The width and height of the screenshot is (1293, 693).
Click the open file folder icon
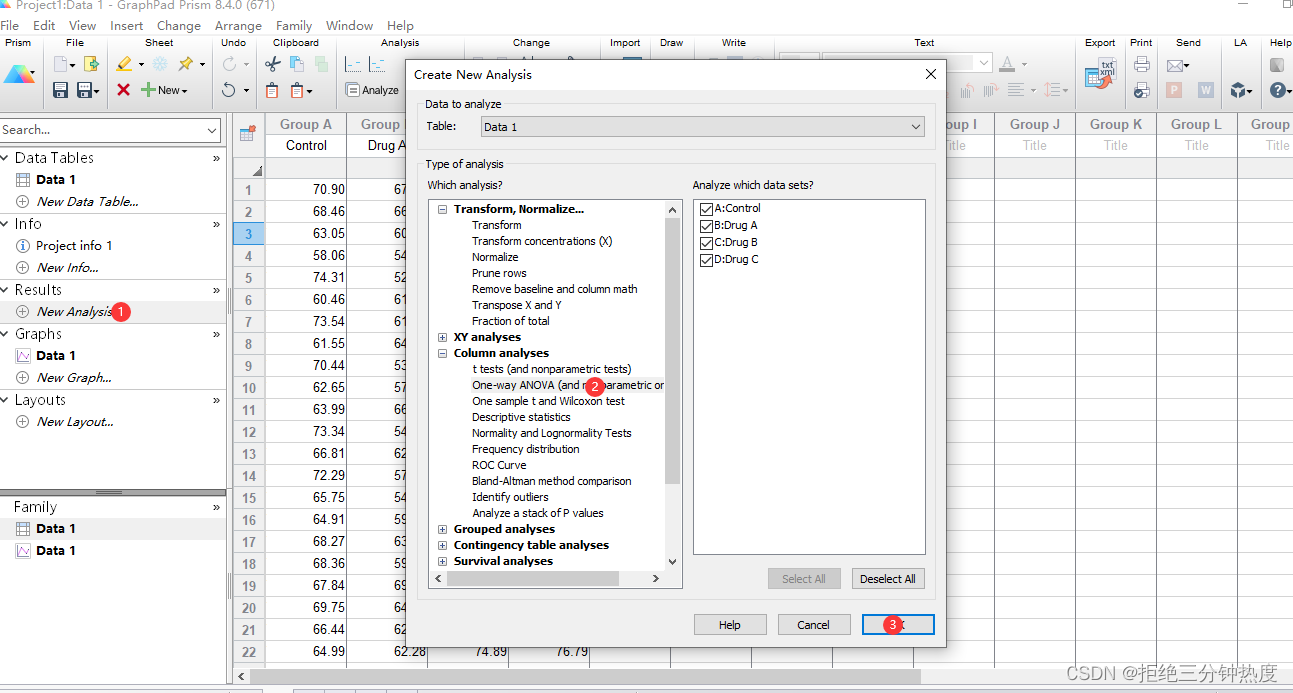point(91,64)
